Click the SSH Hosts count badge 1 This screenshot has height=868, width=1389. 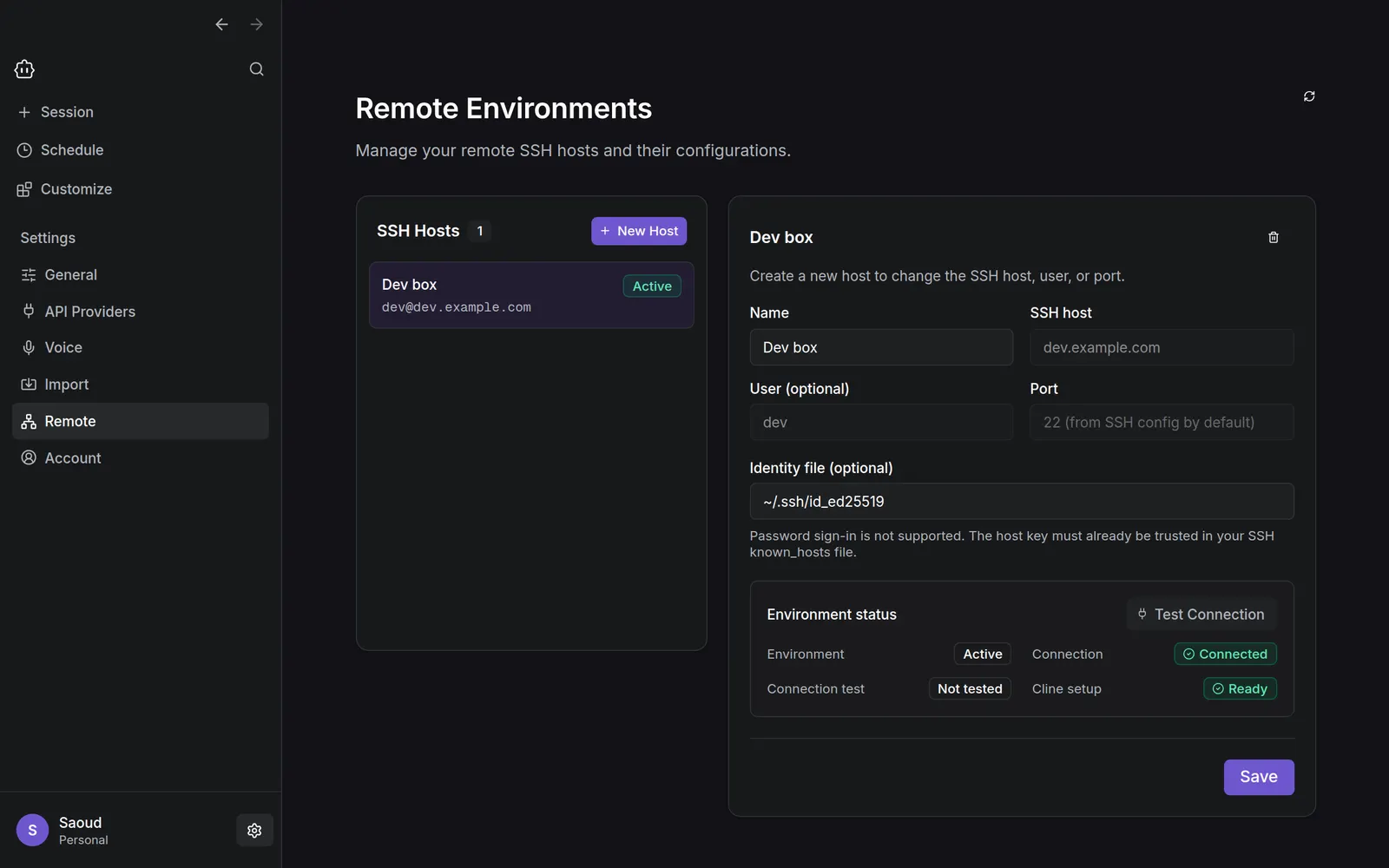coord(479,231)
